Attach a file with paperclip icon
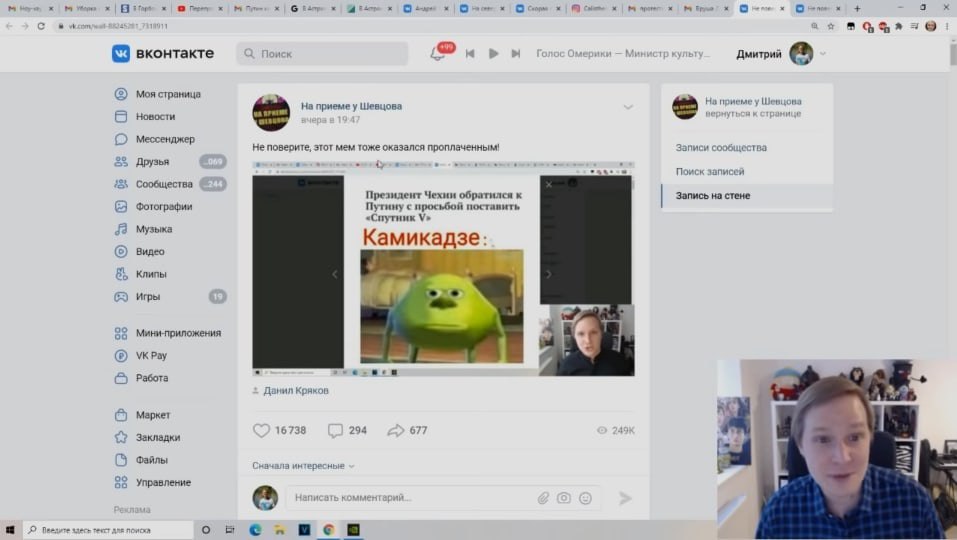 point(543,499)
